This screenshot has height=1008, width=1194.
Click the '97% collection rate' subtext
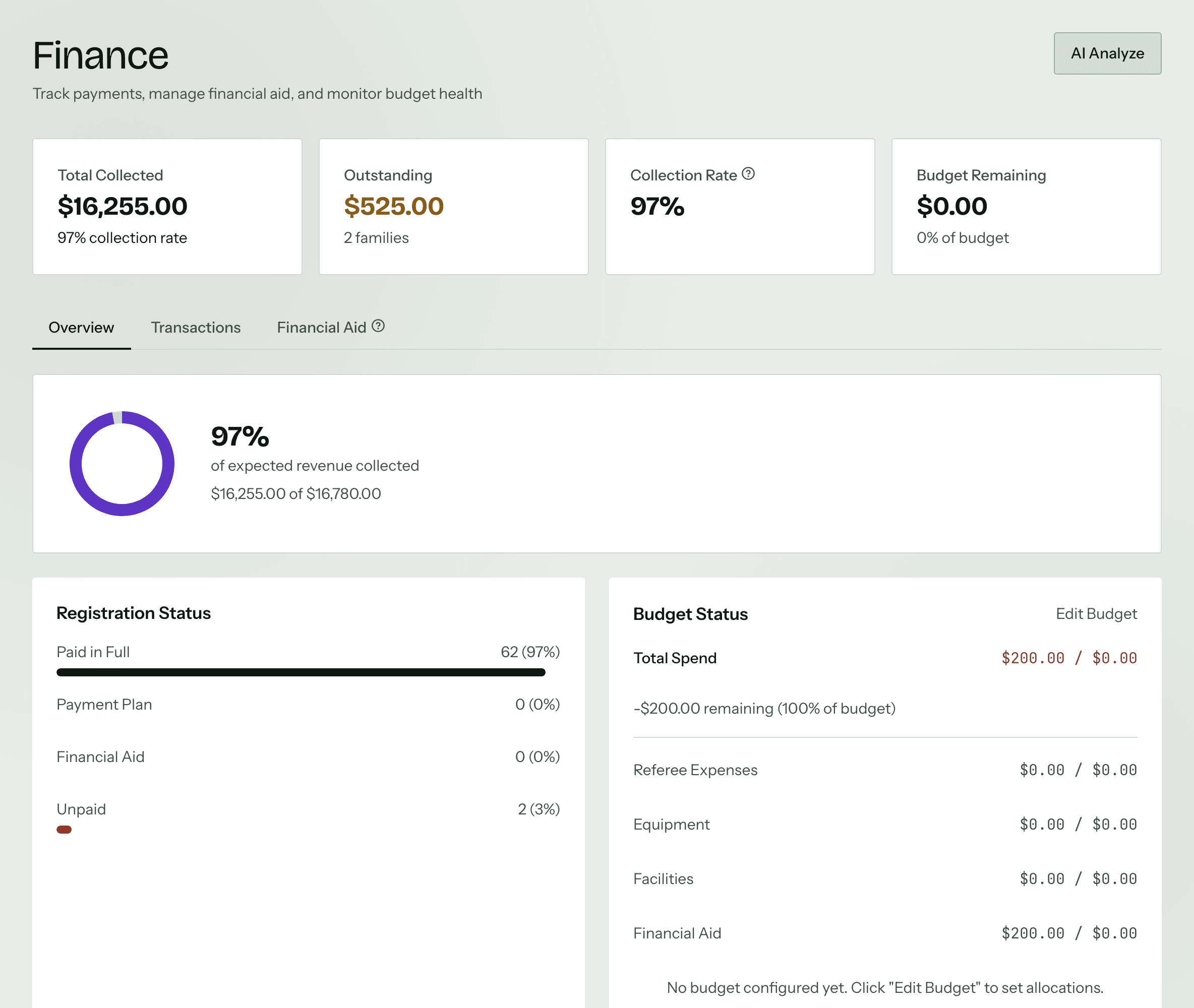pos(123,238)
